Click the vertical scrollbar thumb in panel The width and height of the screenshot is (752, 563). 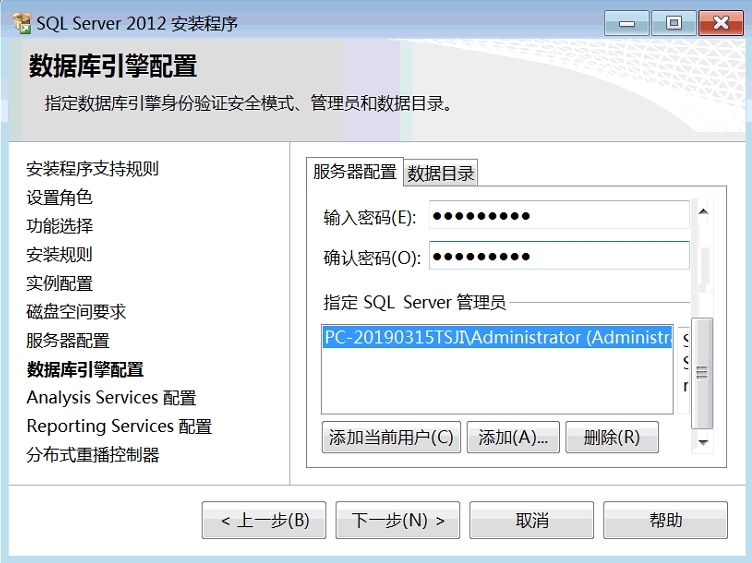click(x=702, y=371)
